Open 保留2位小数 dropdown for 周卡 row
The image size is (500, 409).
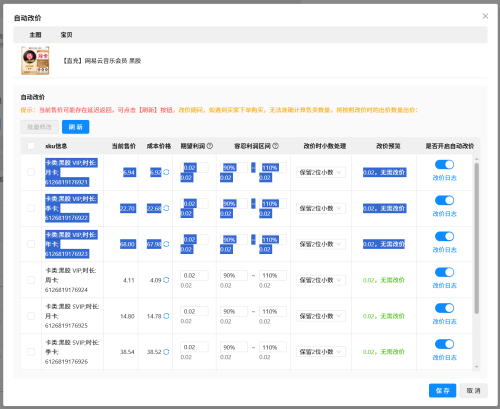point(321,280)
